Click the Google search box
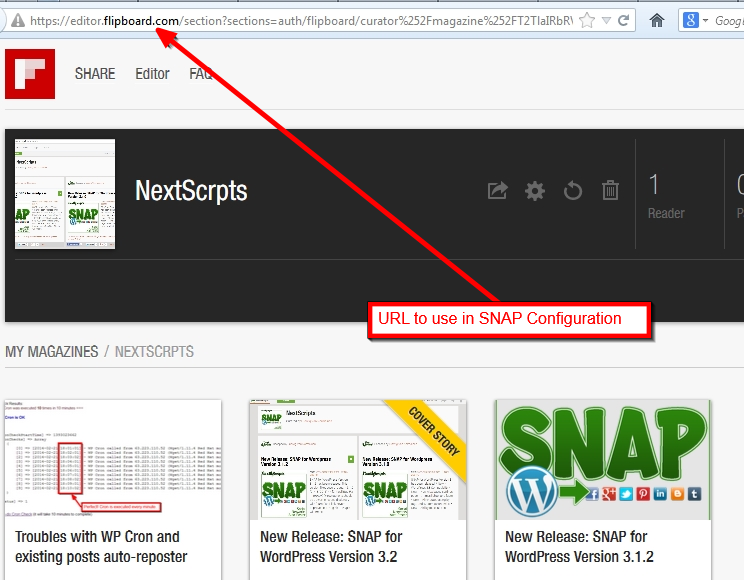Screen dimensions: 744x580 coord(728,21)
